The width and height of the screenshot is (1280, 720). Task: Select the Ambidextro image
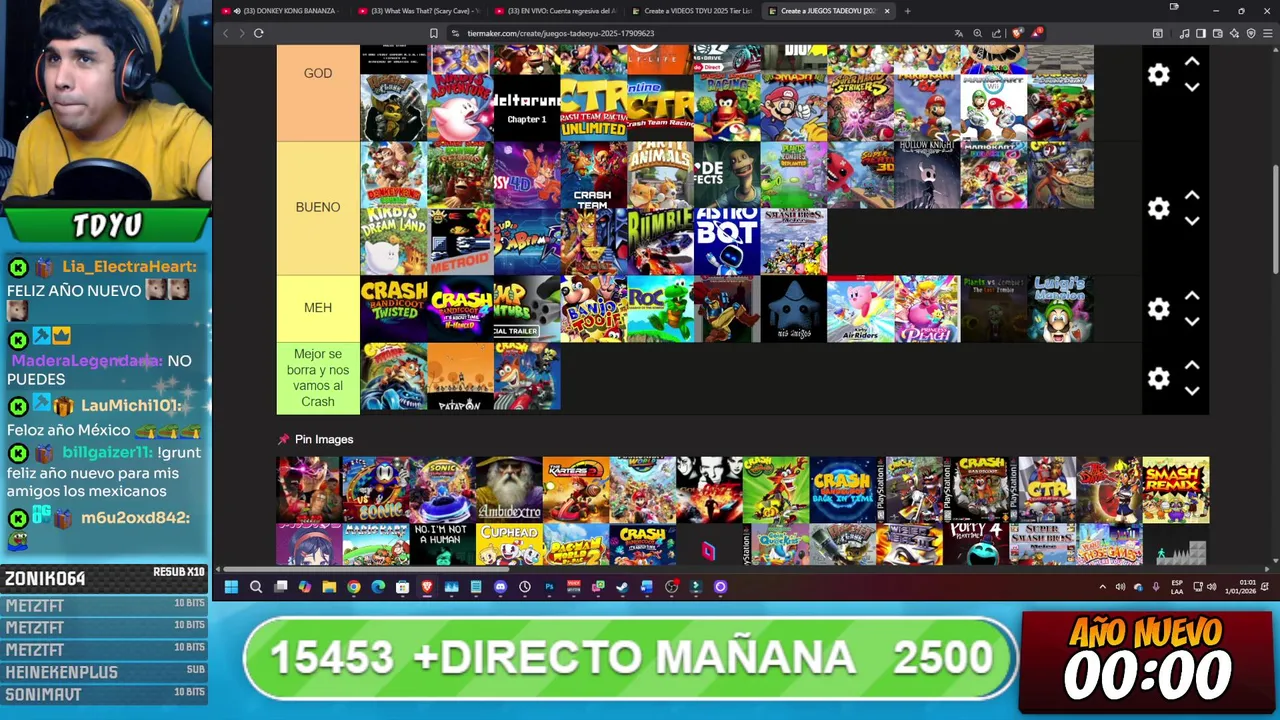click(x=508, y=490)
